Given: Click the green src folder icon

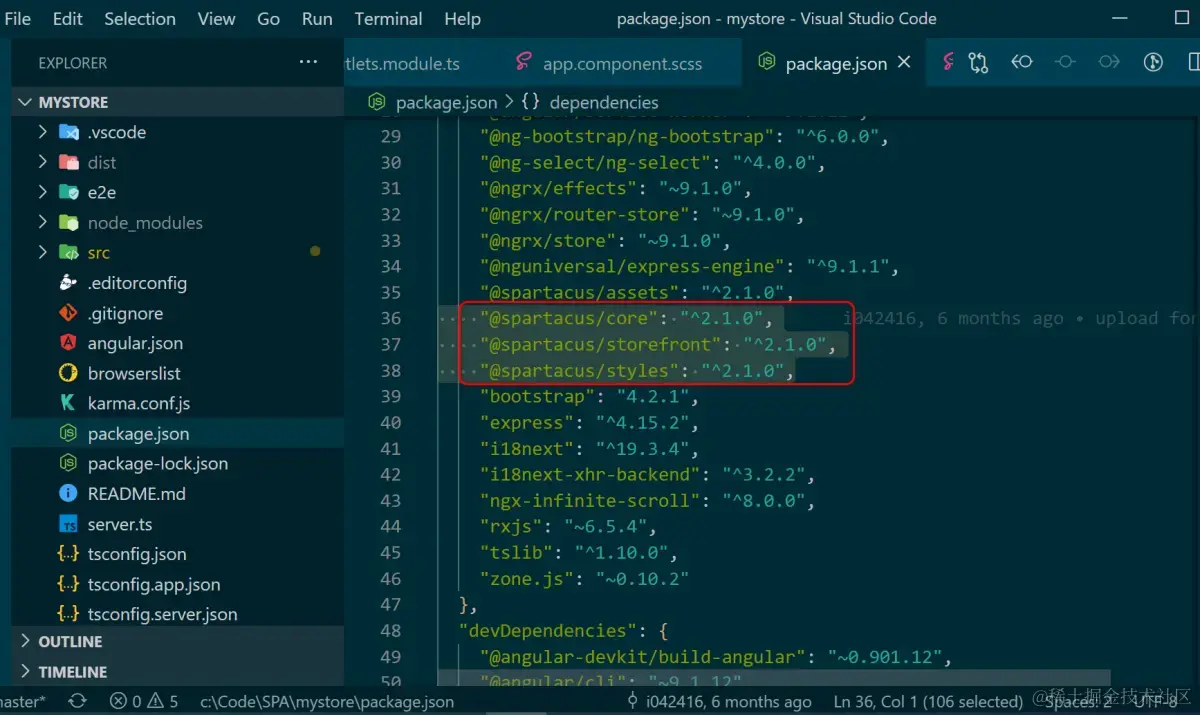Looking at the screenshot, I should coord(69,252).
